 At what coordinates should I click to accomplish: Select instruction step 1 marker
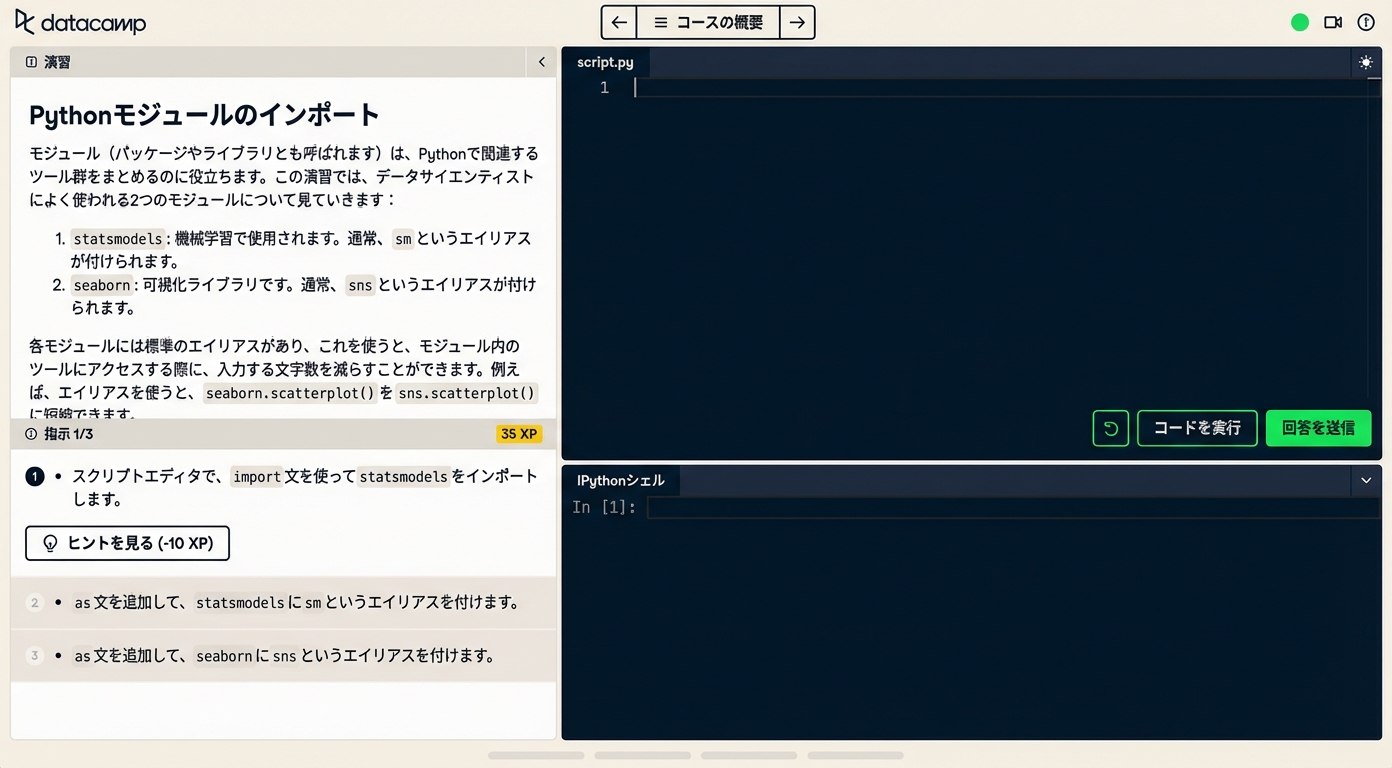[x=35, y=477]
